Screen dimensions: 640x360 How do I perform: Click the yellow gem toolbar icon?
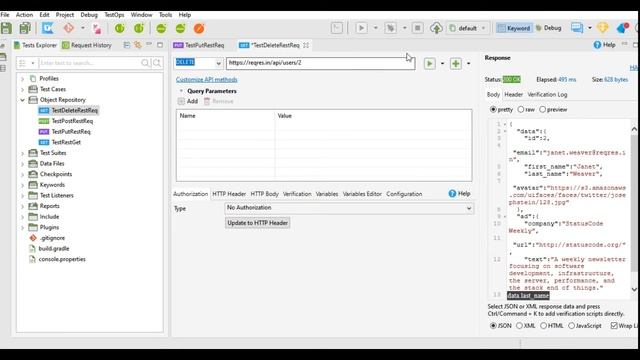click(603, 28)
